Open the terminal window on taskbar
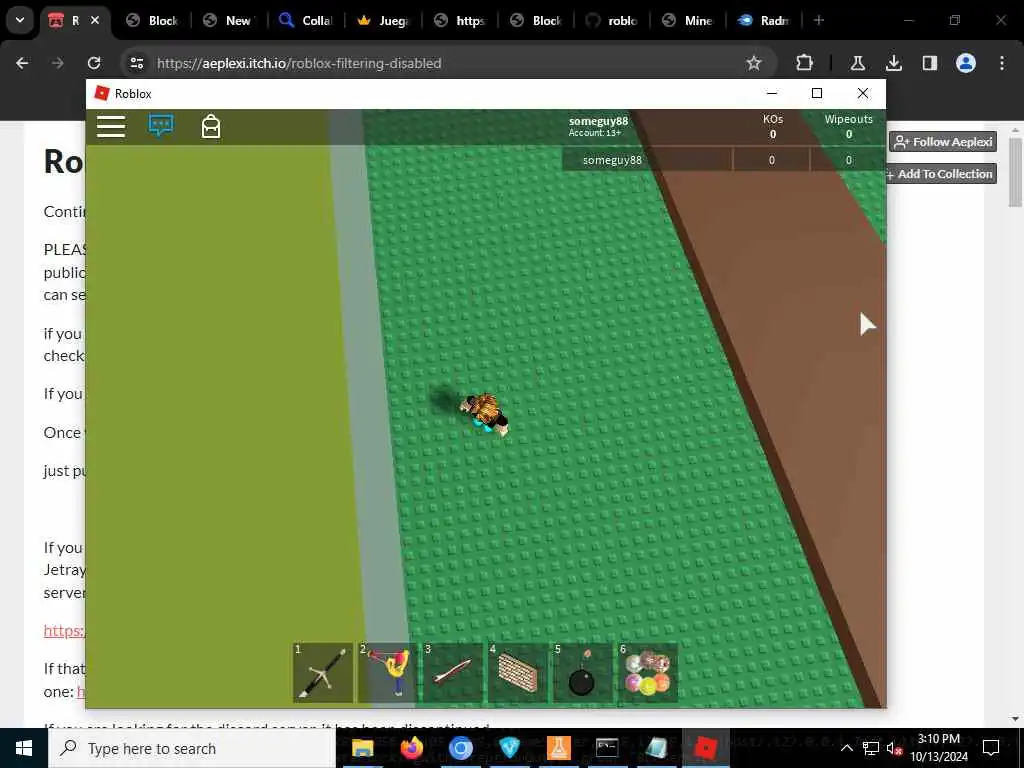This screenshot has height=768, width=1024. 607,748
